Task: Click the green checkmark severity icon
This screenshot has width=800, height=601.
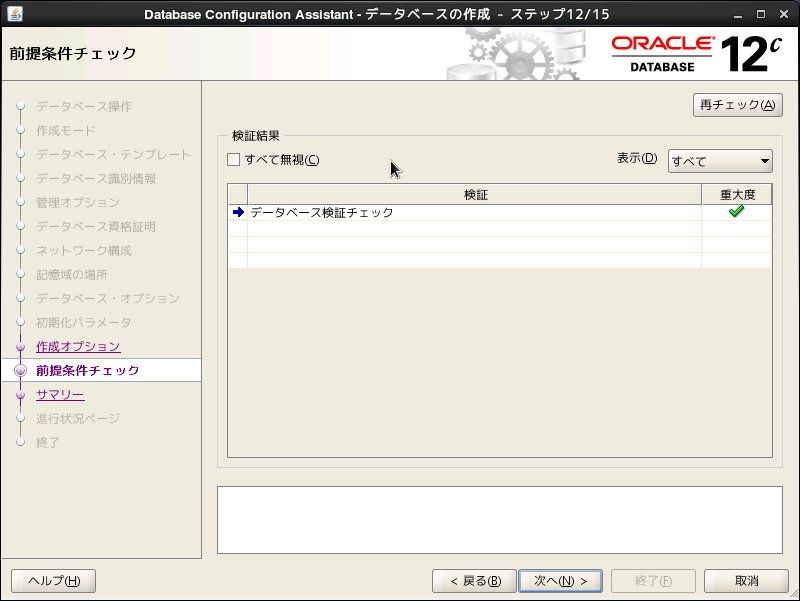Action: (x=736, y=211)
